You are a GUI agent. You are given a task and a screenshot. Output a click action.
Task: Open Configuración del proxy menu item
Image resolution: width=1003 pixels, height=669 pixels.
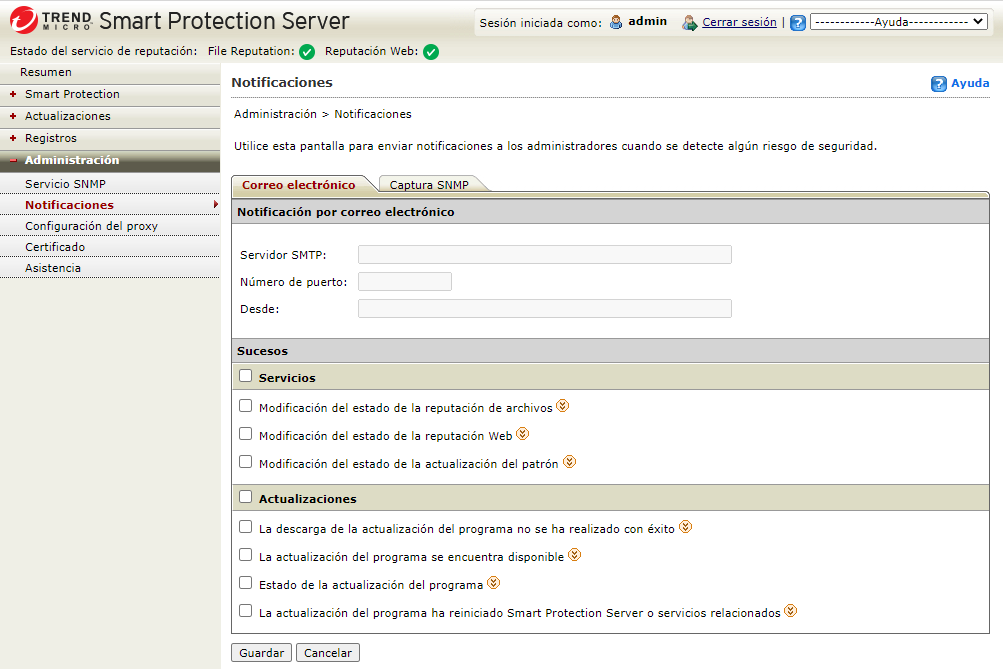point(91,226)
